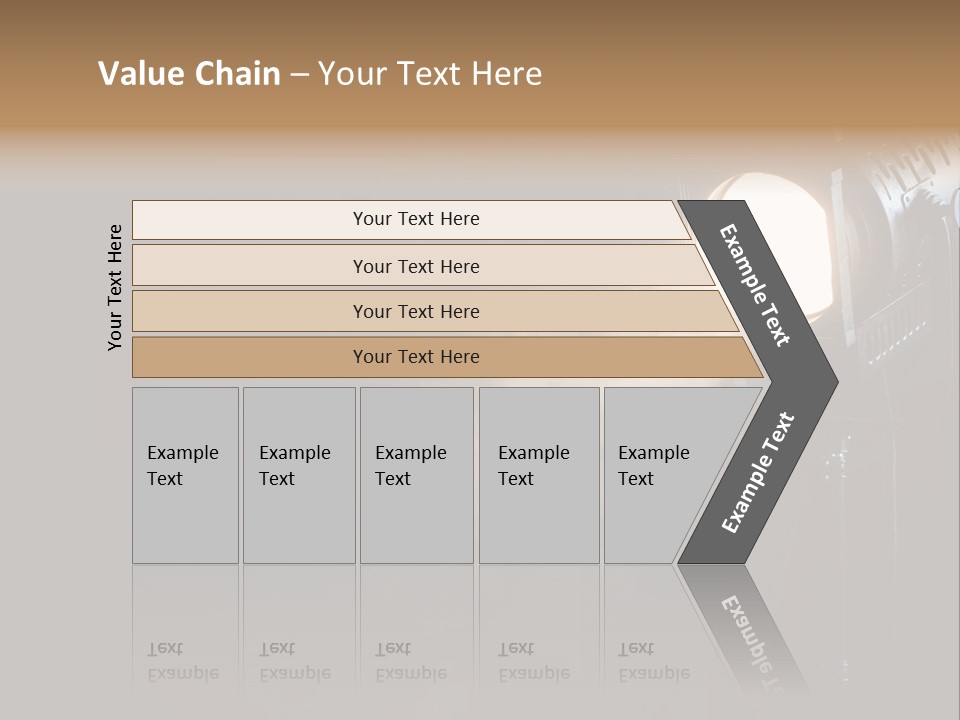This screenshot has width=960, height=720.
Task: Click the mirrored reflection under the fifth box
Action: tap(655, 660)
